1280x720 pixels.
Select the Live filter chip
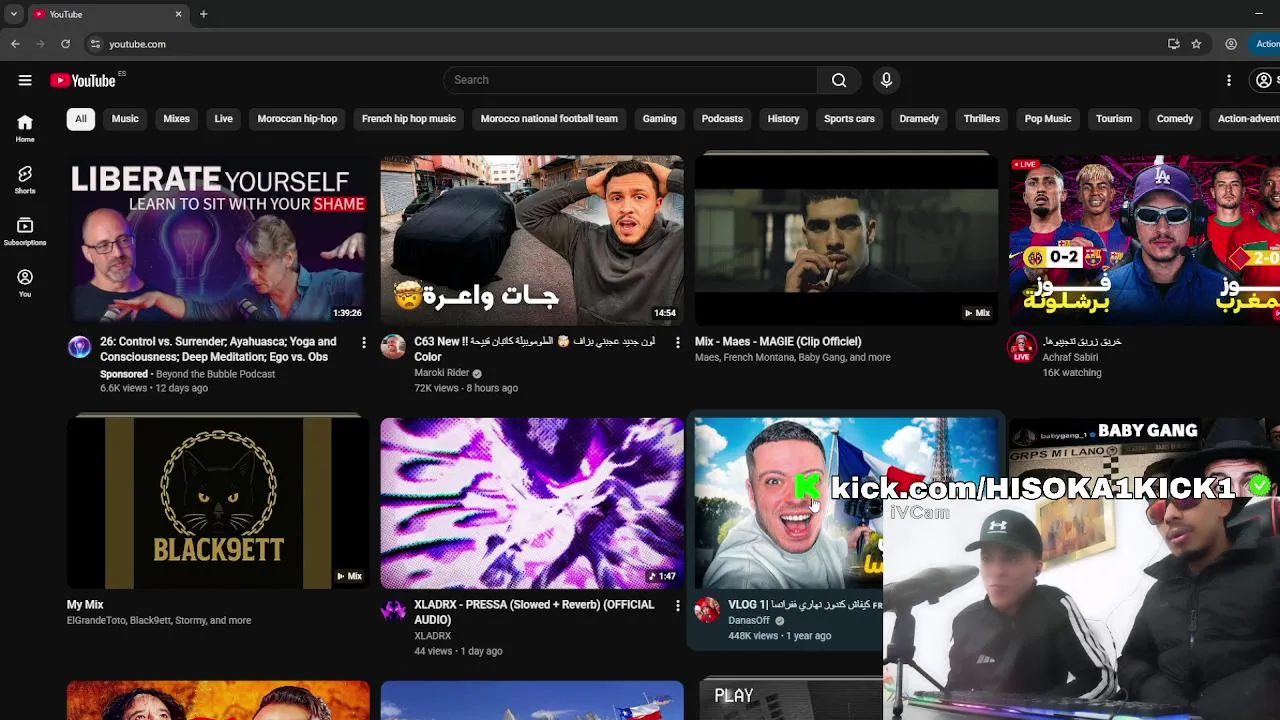[x=223, y=119]
